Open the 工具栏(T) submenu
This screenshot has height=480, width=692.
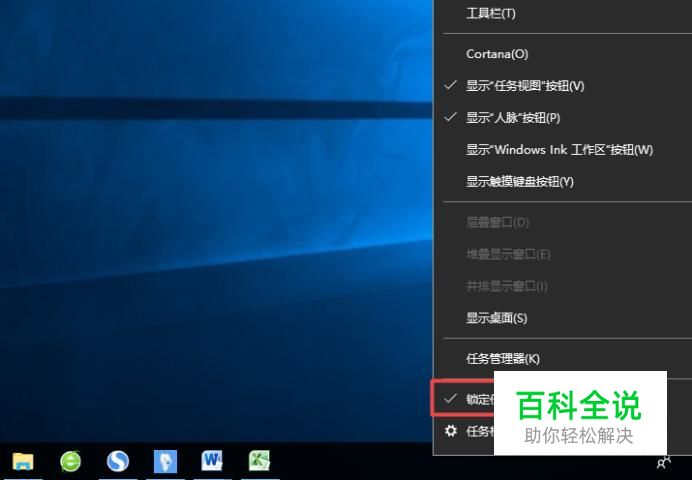click(563, 14)
